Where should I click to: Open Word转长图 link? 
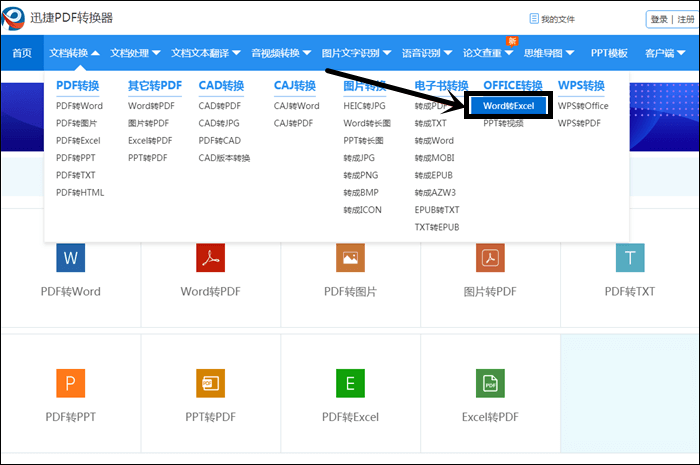tap(367, 123)
